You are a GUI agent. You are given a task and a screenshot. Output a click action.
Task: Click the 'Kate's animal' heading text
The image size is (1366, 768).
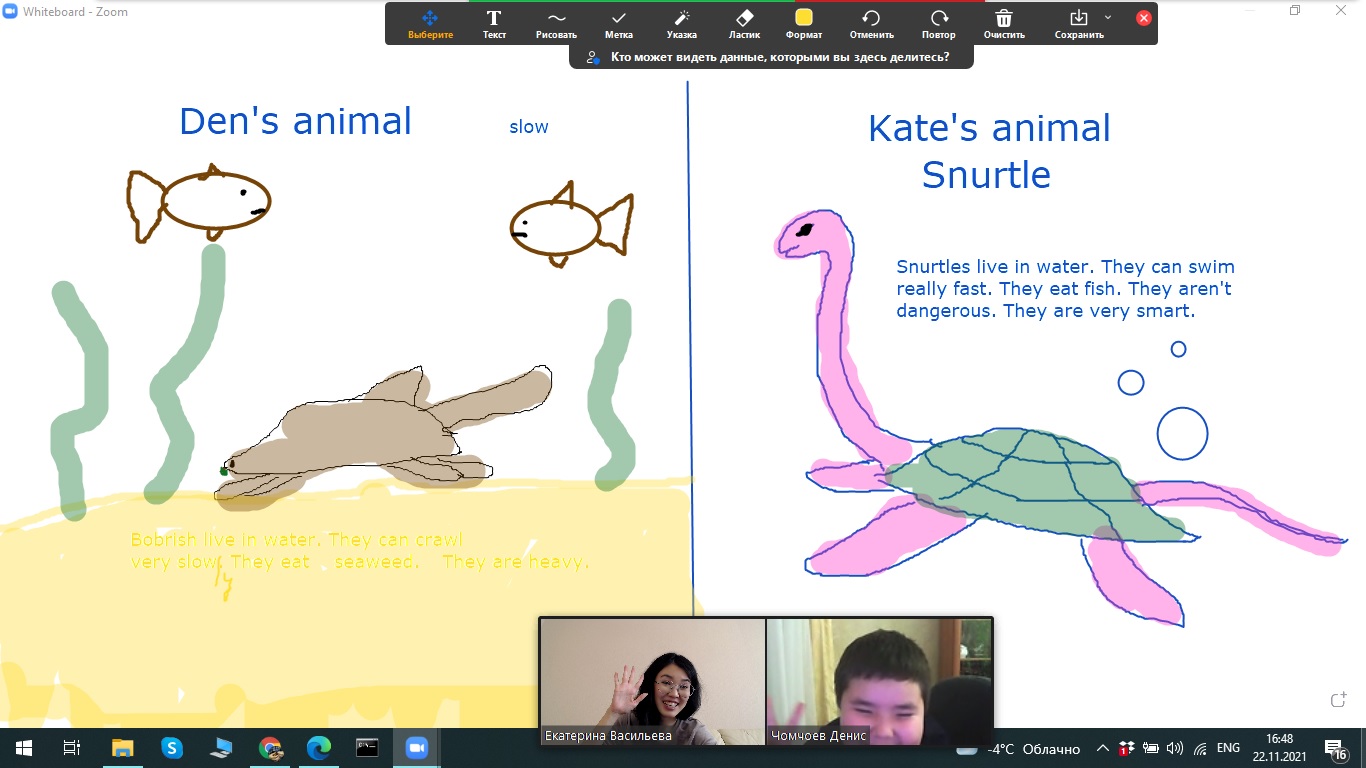(x=989, y=128)
